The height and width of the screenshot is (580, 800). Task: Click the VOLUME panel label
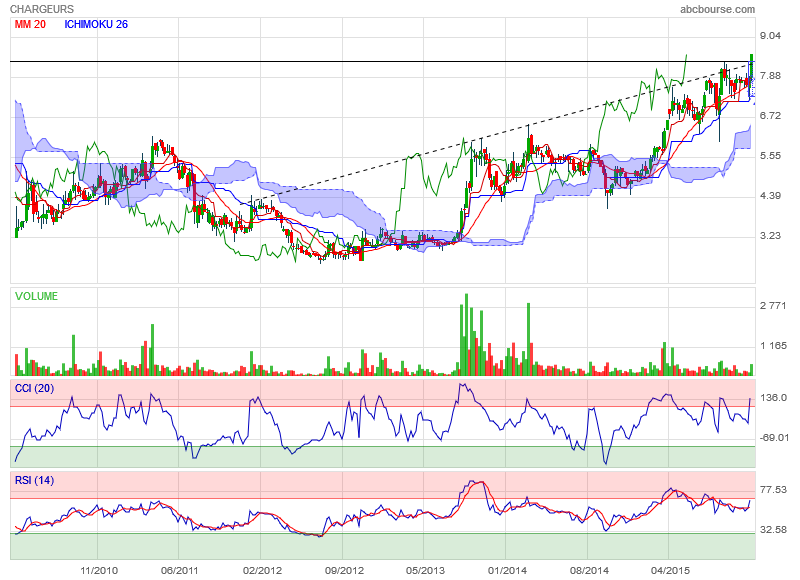click(x=36, y=296)
